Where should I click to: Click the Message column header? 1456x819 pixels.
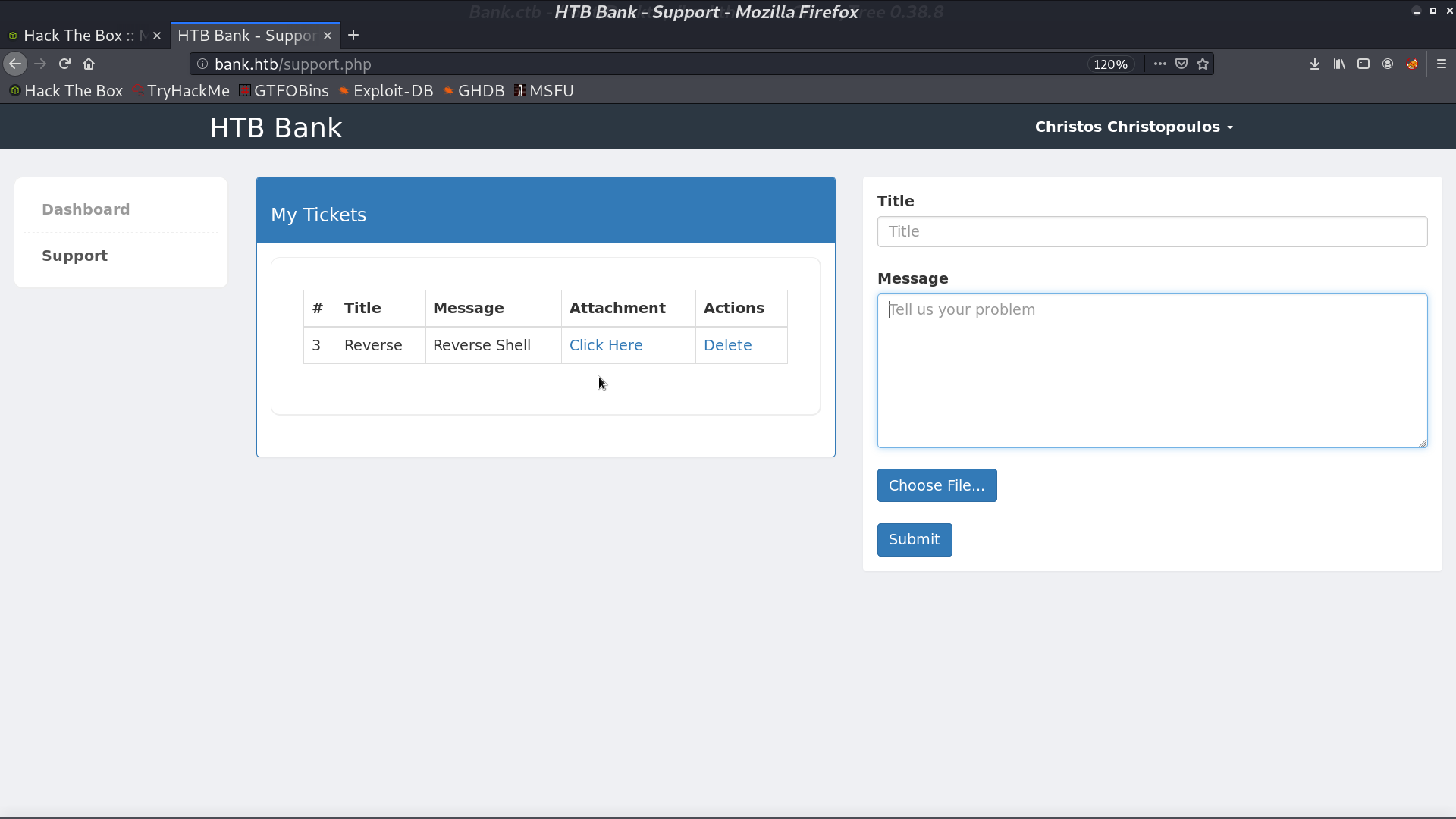[493, 308]
